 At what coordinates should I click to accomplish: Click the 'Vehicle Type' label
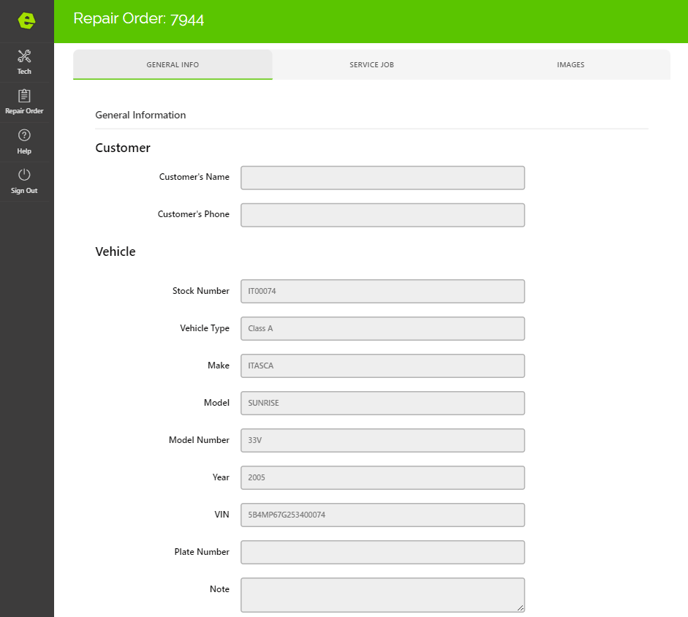204,328
